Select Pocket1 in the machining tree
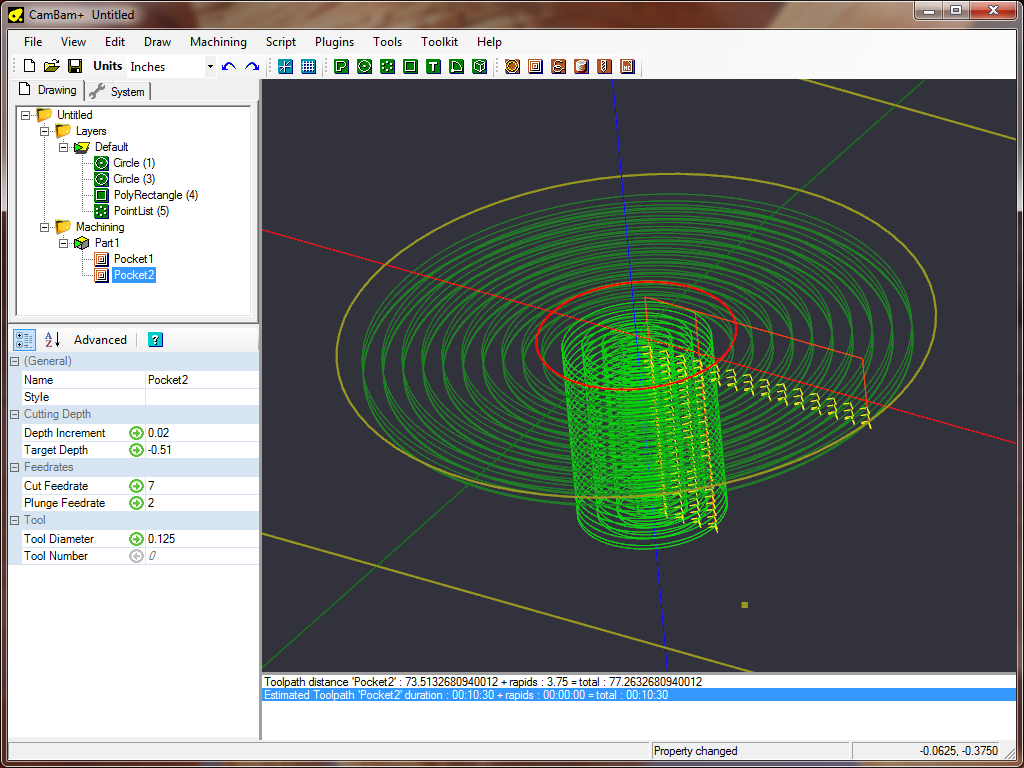Screen dimensions: 1024x768 pos(133,259)
